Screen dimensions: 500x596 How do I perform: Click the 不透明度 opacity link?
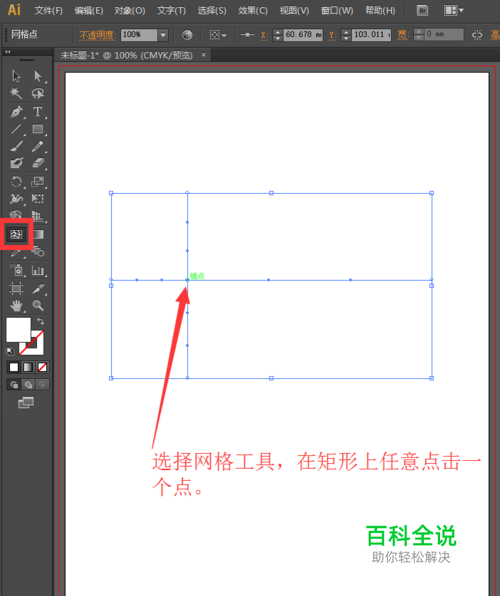(97, 35)
